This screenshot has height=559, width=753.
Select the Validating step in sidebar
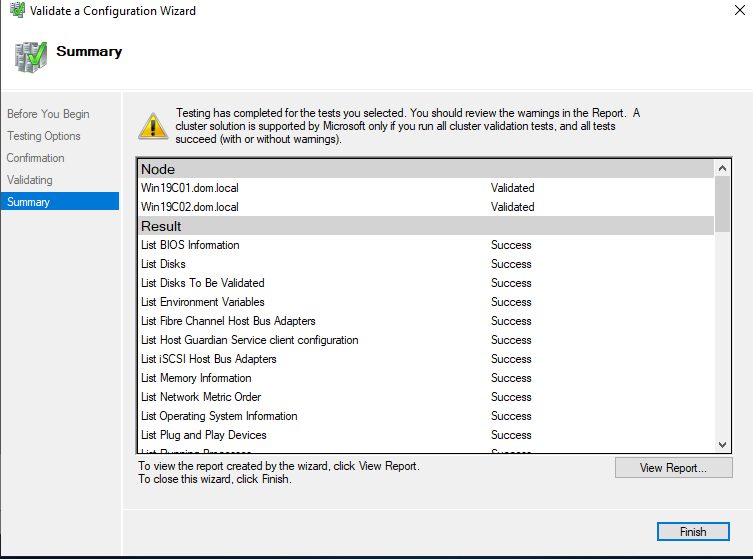pyautogui.click(x=30, y=180)
